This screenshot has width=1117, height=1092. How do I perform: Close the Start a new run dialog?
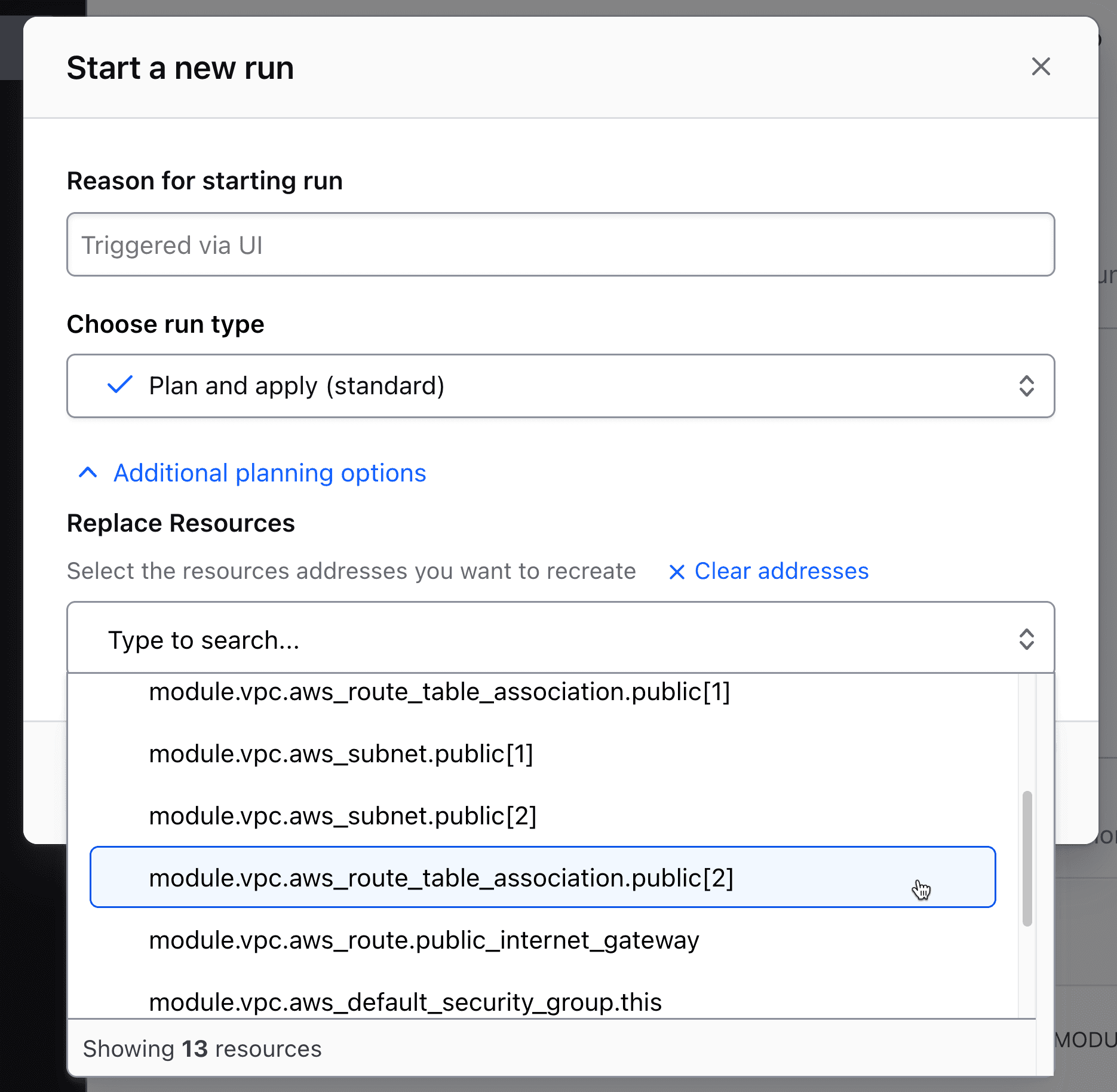point(1041,67)
